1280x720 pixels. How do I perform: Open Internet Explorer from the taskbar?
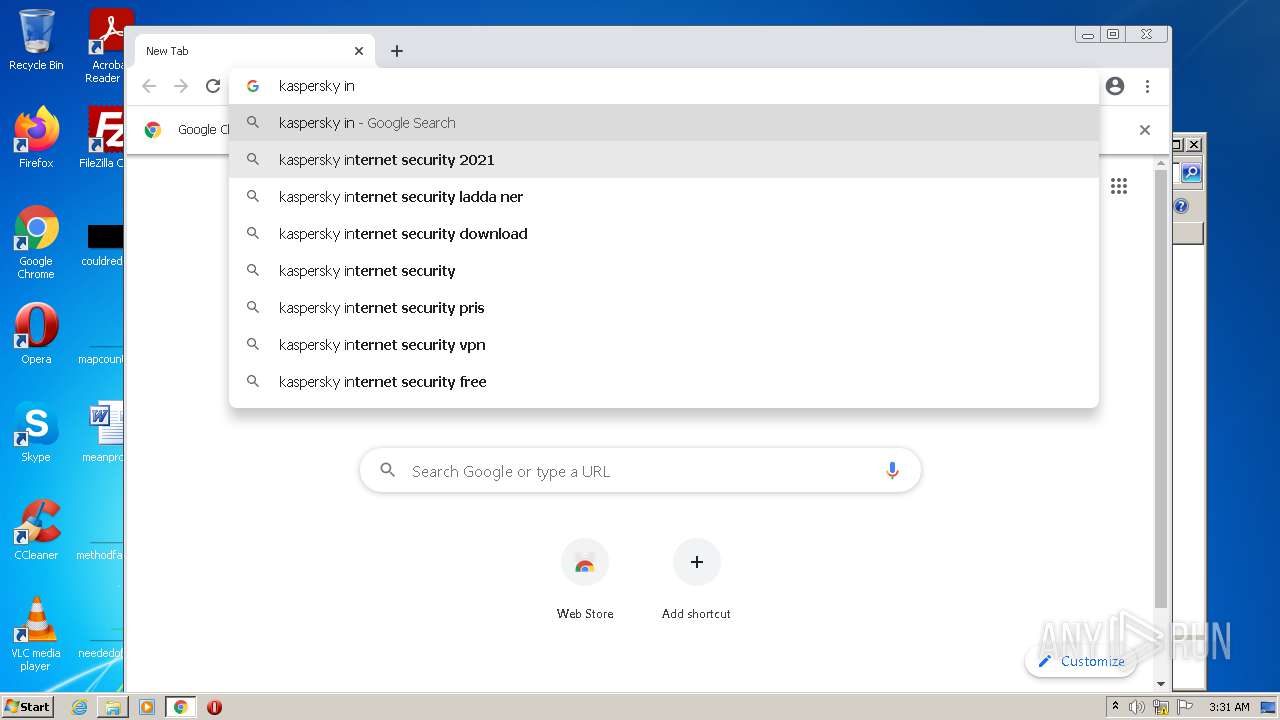[79, 707]
